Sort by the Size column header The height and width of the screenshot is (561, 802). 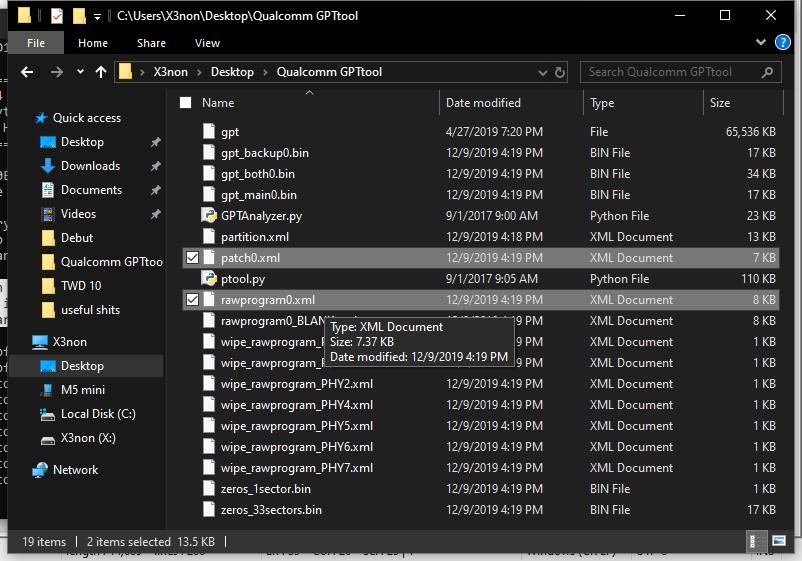720,103
